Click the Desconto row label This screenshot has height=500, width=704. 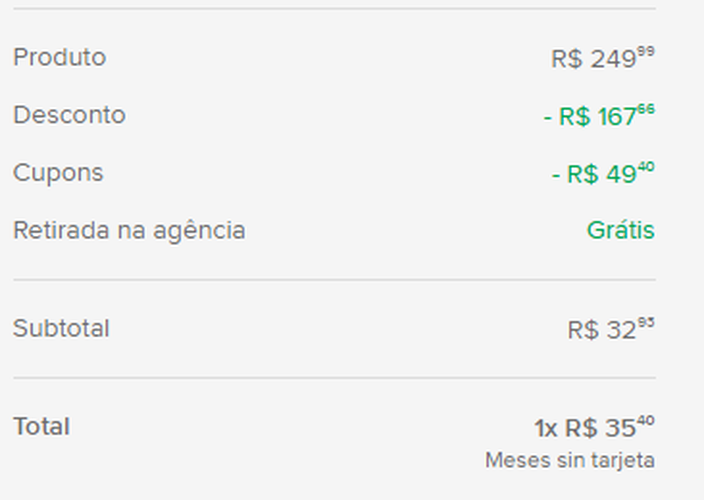click(x=69, y=115)
